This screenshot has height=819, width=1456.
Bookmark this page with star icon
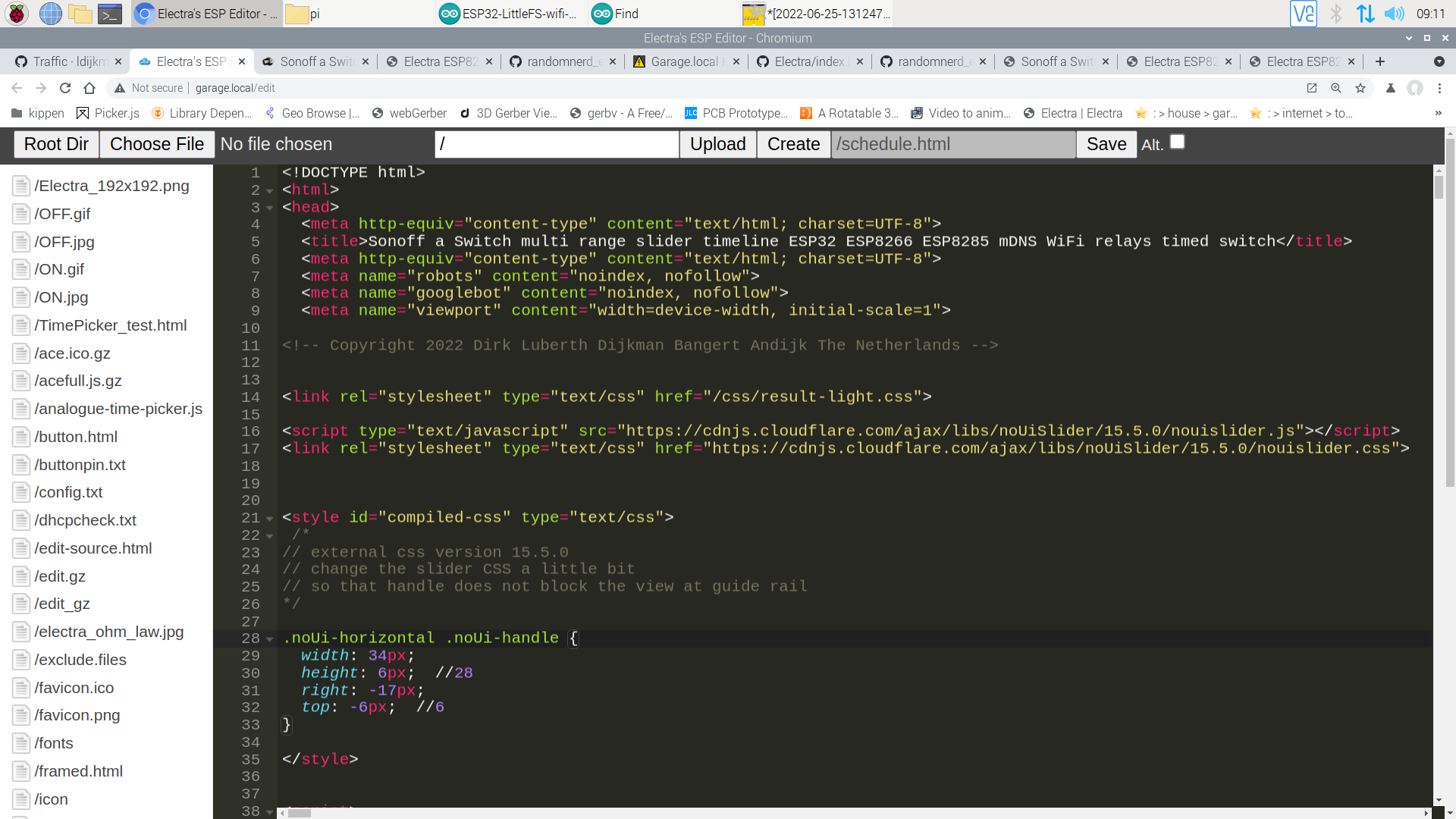1360,88
